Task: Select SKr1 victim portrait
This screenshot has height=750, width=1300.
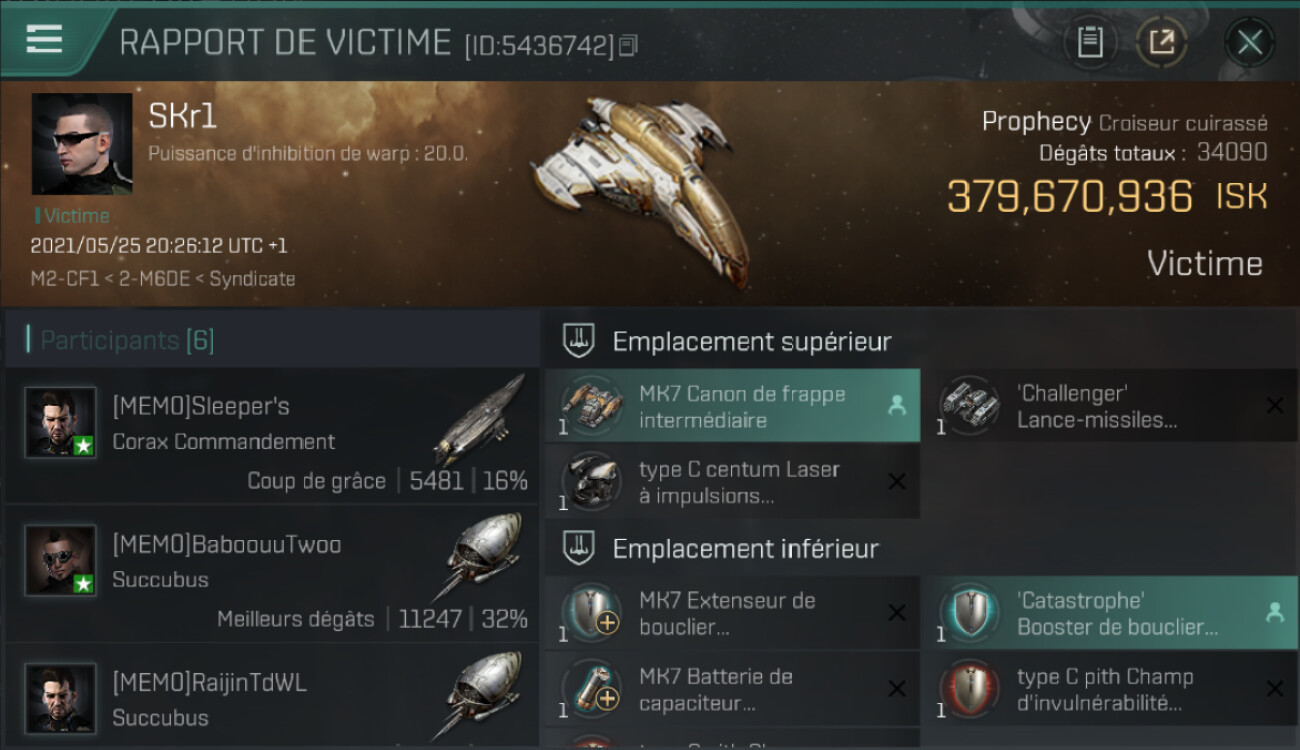Action: tap(82, 144)
